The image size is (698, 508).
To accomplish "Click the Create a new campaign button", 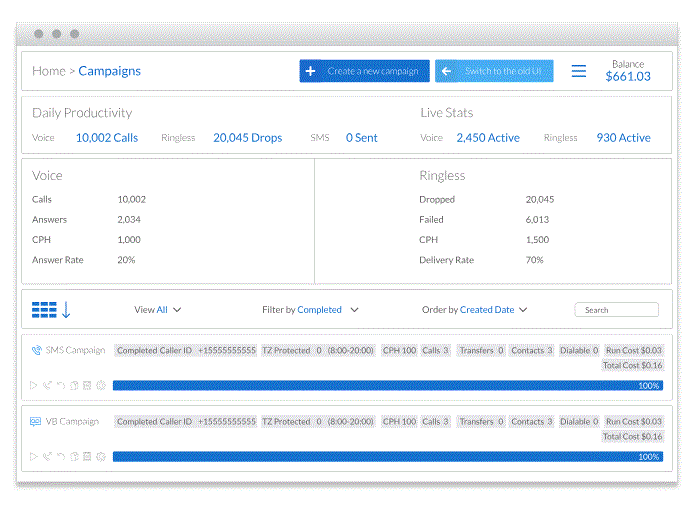I will click(365, 71).
